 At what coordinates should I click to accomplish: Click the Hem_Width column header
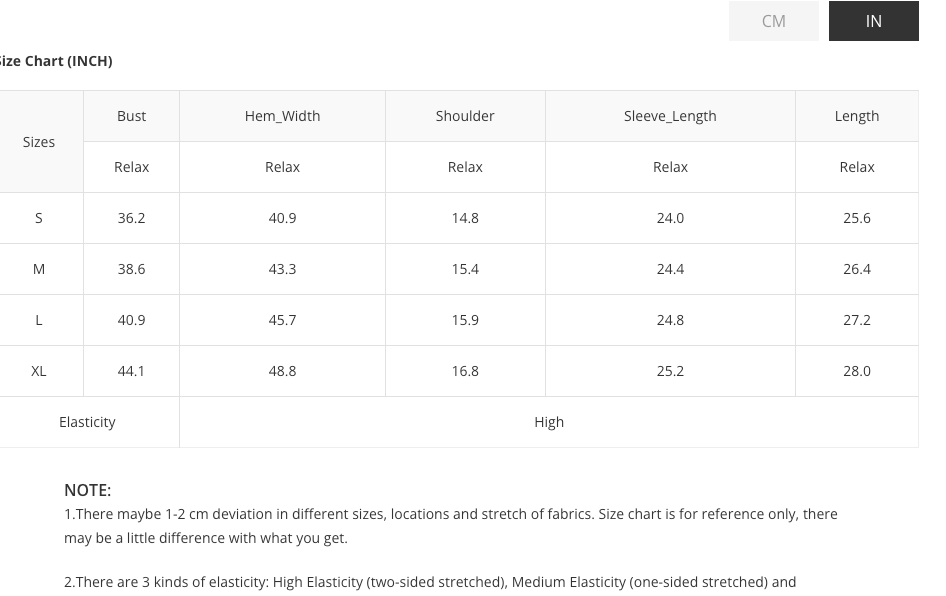[282, 116]
